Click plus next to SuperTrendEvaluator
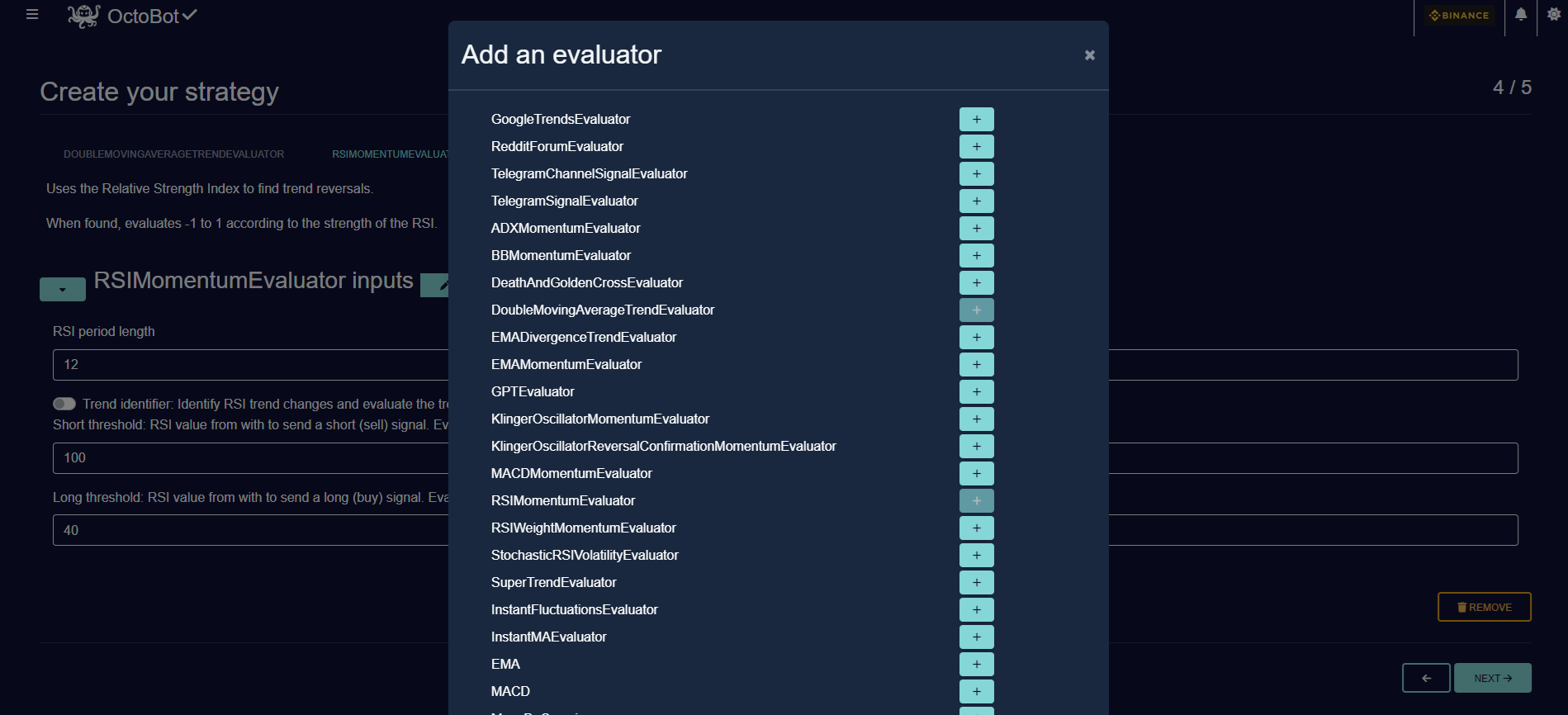 click(x=976, y=582)
